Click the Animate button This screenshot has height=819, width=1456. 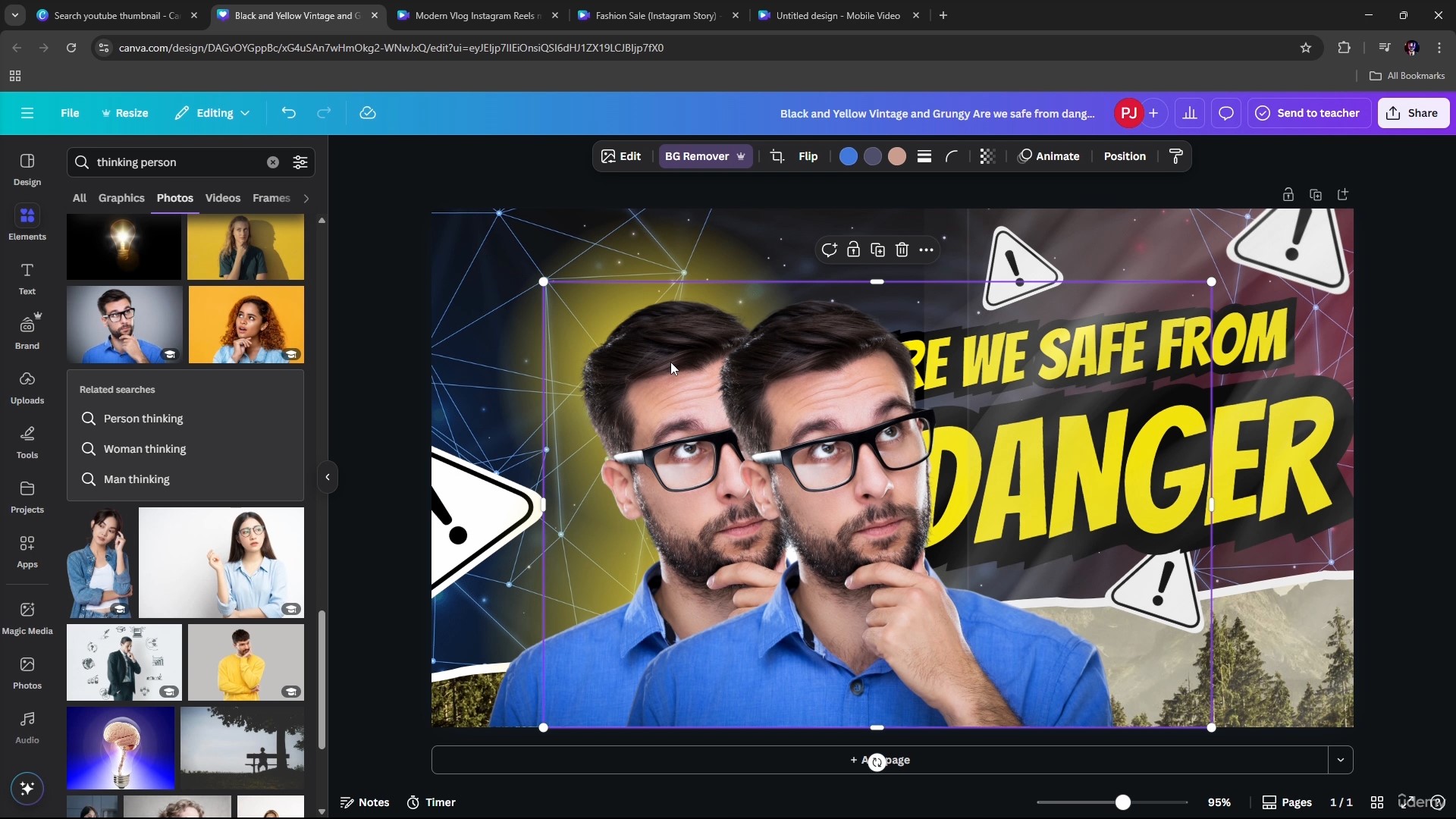tap(1049, 156)
